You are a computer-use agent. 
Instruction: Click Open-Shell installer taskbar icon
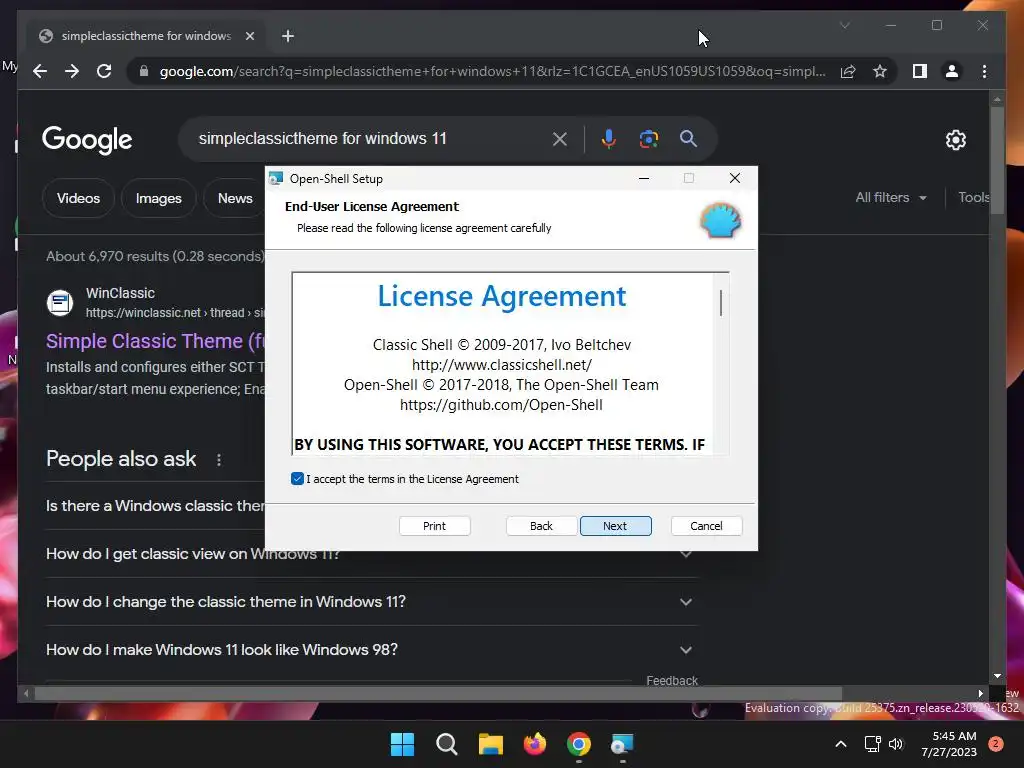[622, 744]
